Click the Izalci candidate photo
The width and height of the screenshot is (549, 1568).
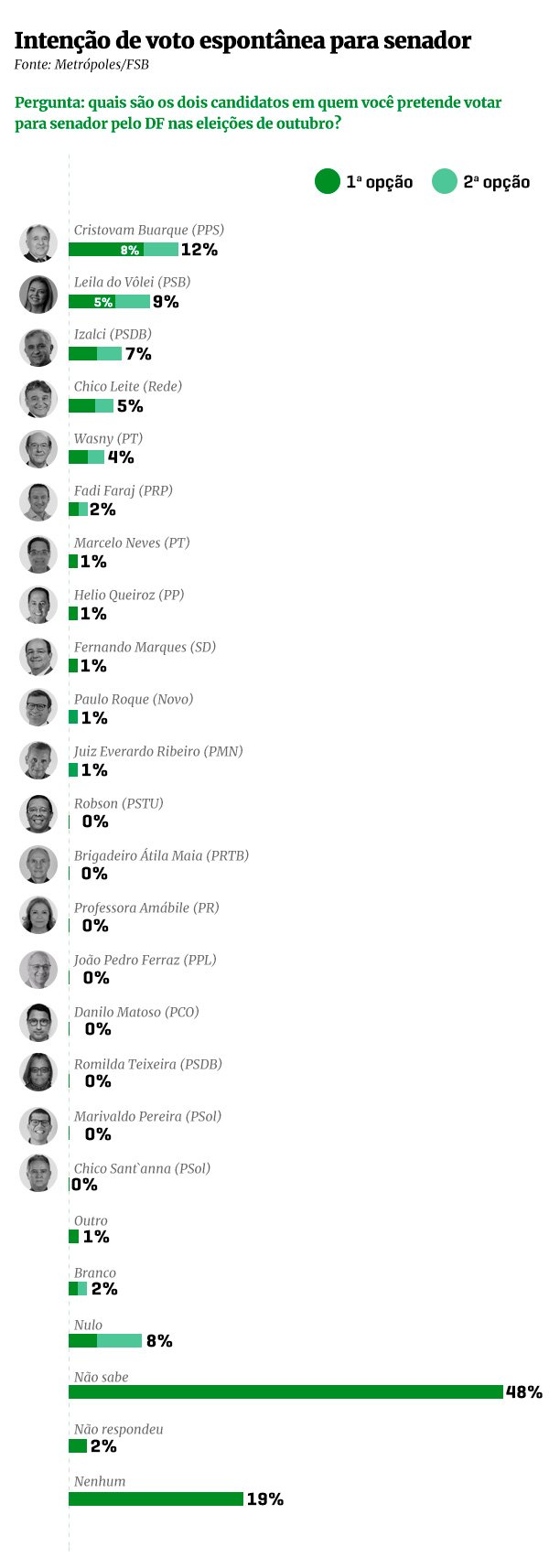[38, 347]
